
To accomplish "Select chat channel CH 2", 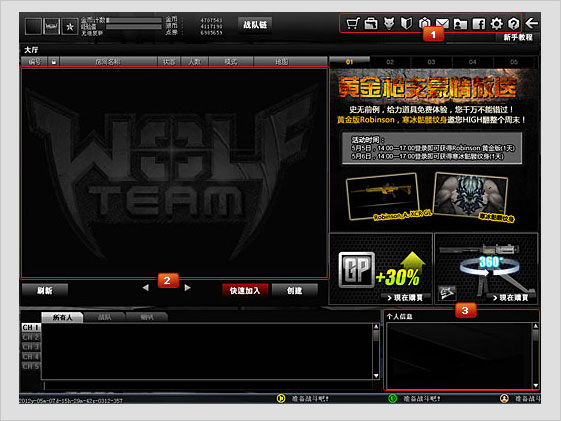I will [x=31, y=337].
